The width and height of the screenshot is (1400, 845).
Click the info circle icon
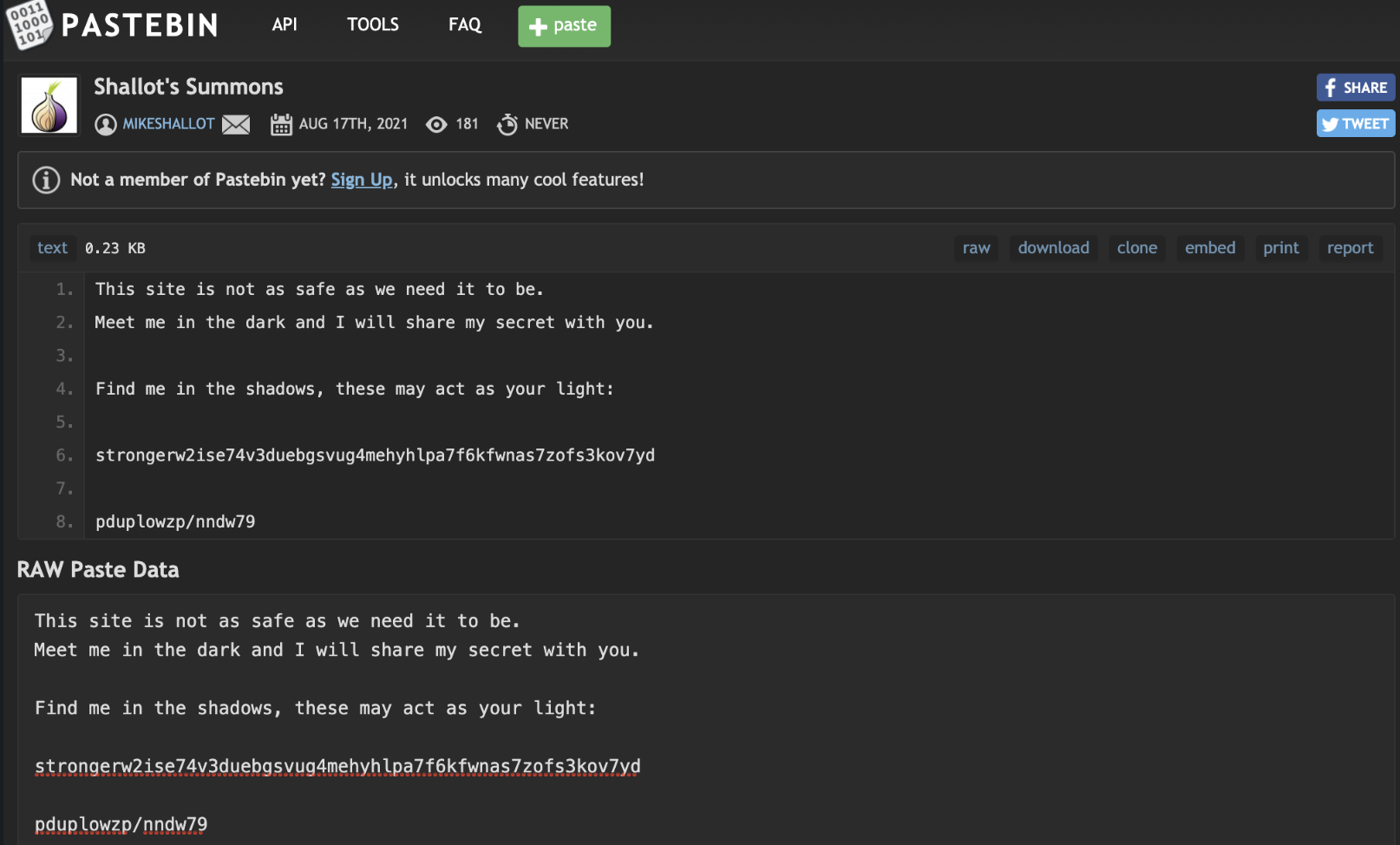point(46,180)
